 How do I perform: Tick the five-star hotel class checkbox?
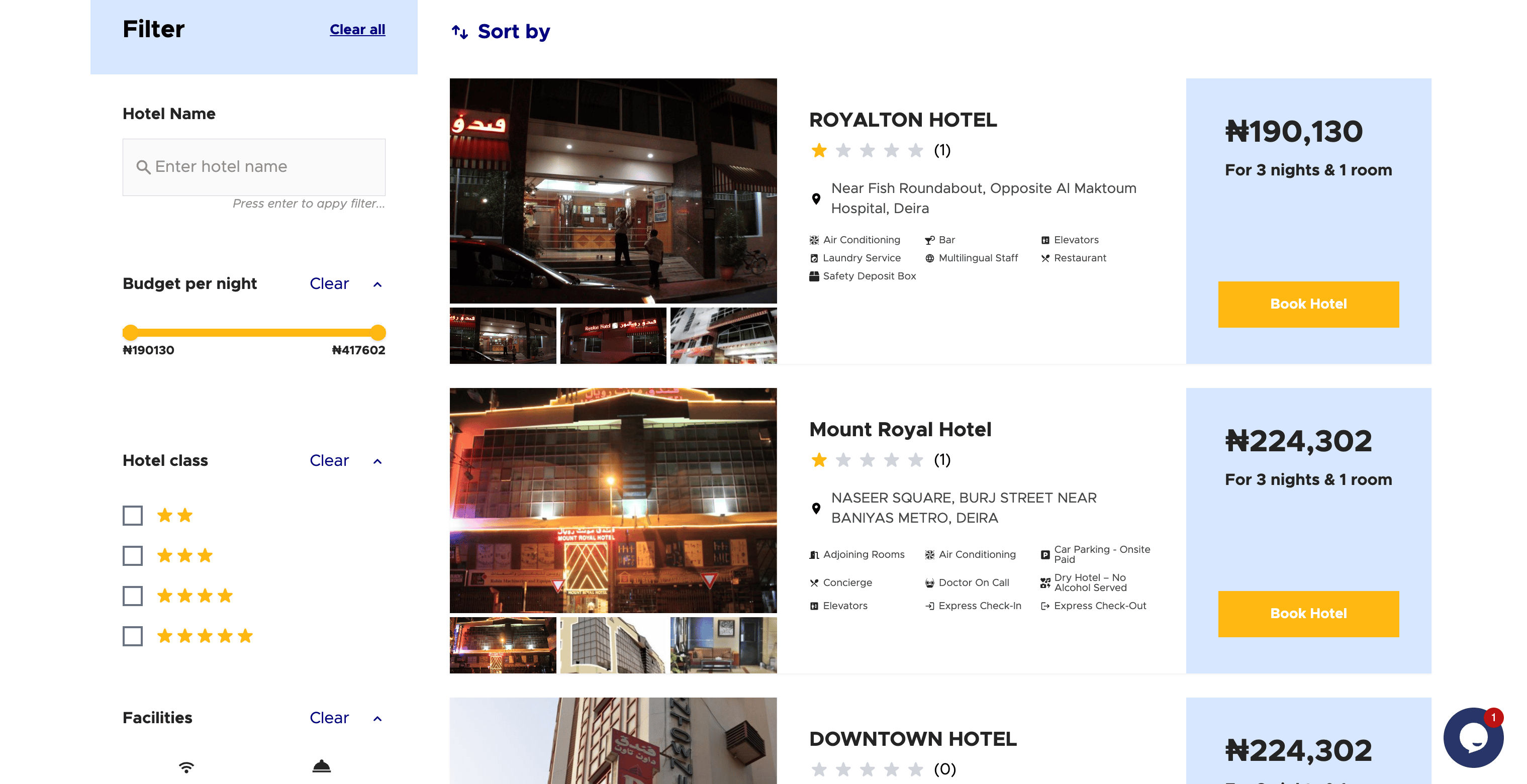(133, 636)
